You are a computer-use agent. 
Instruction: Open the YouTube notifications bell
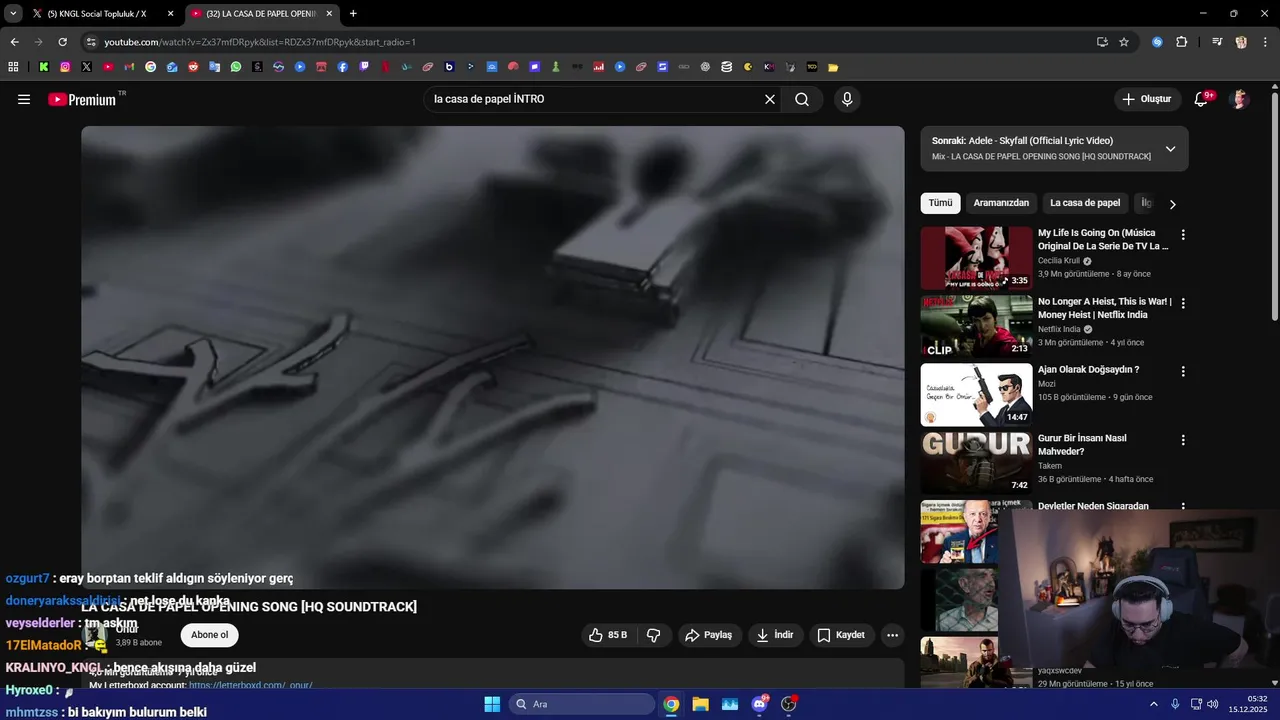coord(1202,99)
